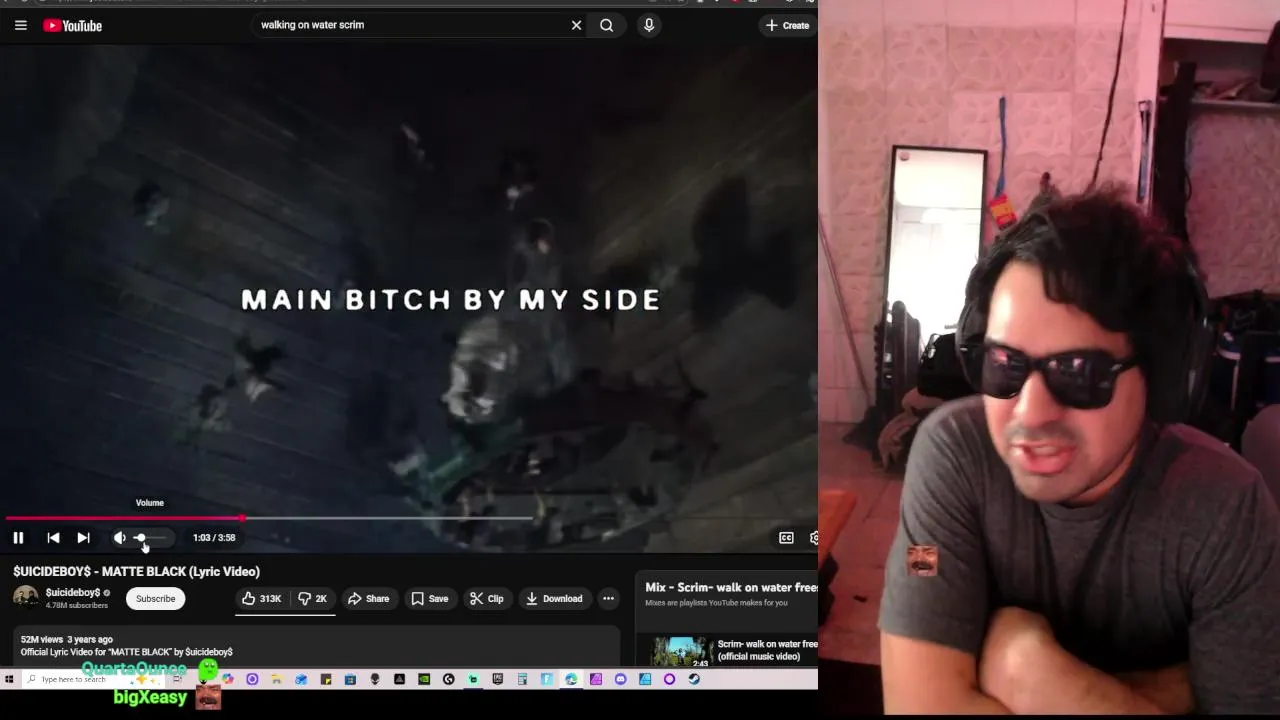
Task: Toggle closed captions (CC)
Action: (786, 538)
